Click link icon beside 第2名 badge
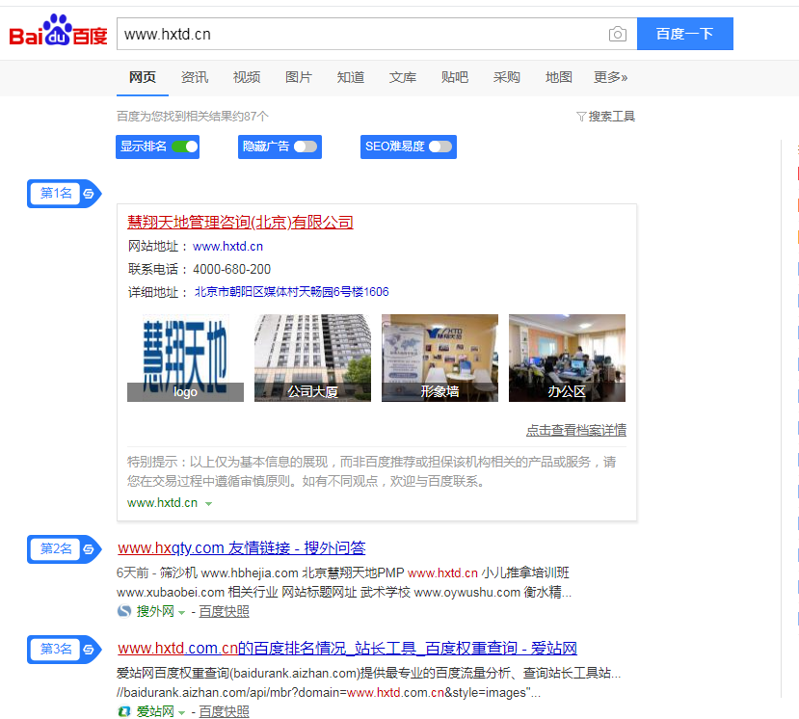 click(x=89, y=549)
